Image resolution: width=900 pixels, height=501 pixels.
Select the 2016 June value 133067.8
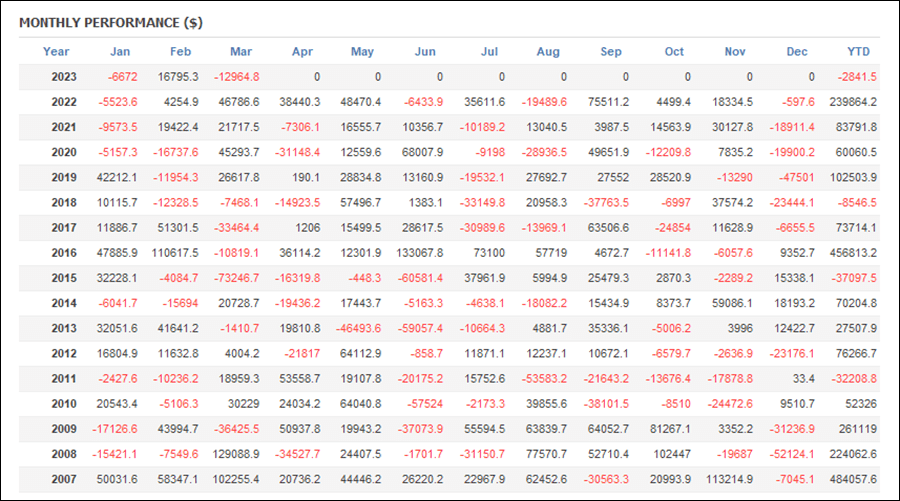(420, 253)
